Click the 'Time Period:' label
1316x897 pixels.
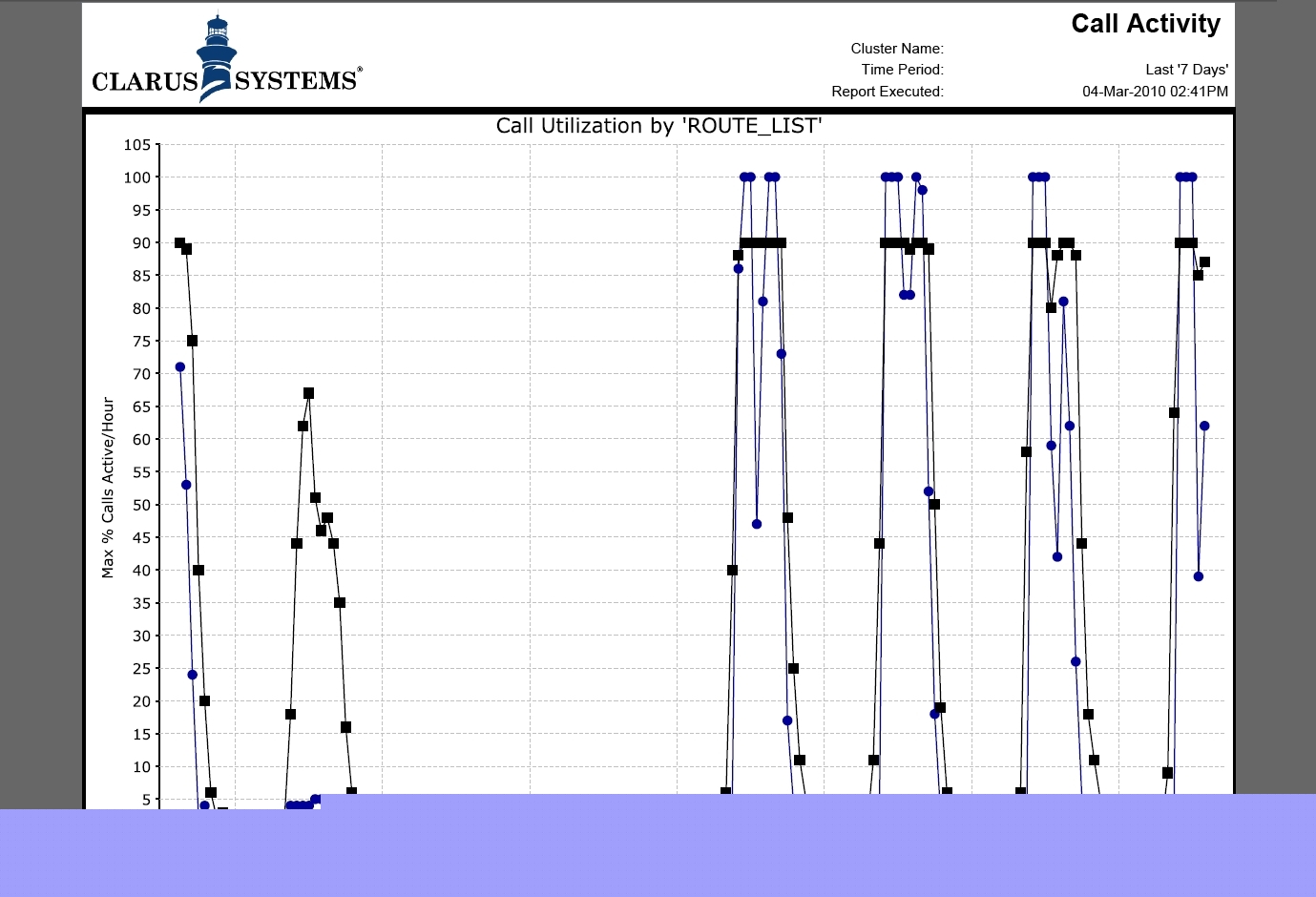click(902, 70)
